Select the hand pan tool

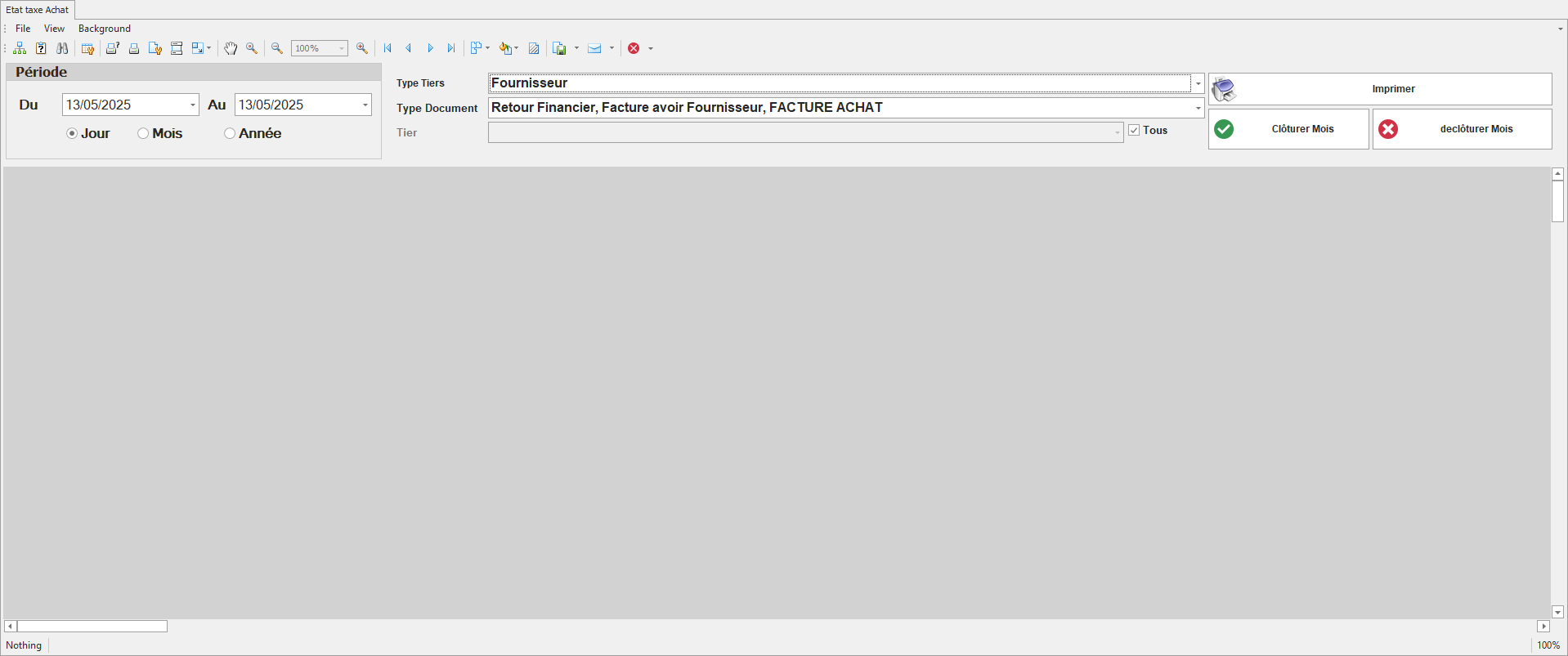tap(231, 49)
